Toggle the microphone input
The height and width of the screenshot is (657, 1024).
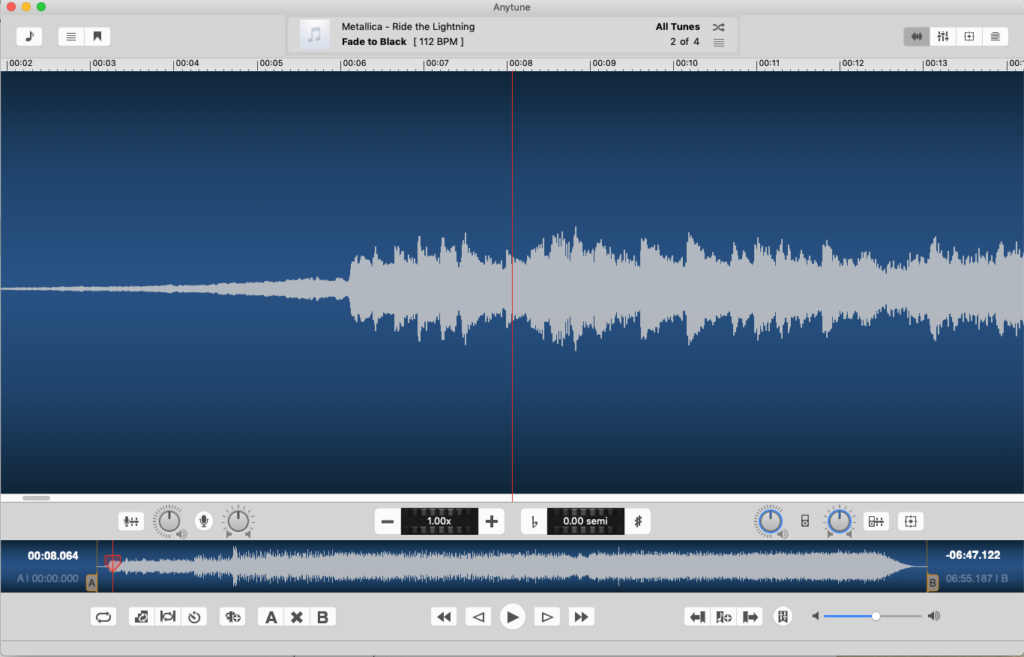tap(204, 521)
